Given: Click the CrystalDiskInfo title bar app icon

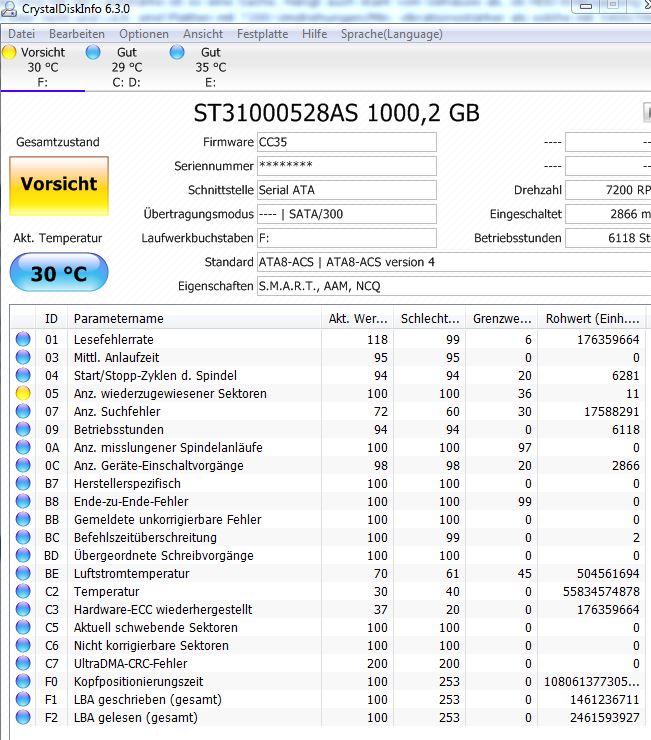Looking at the screenshot, I should click(x=9, y=9).
